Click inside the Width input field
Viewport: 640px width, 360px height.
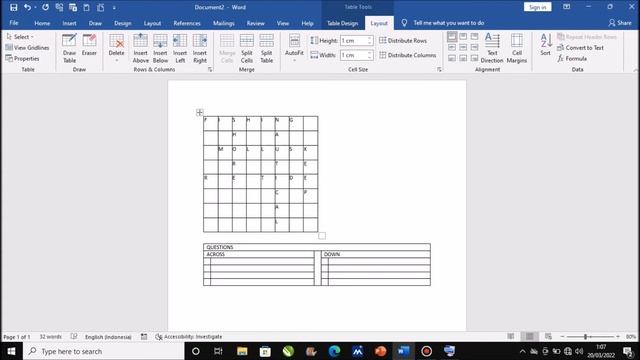pos(353,55)
